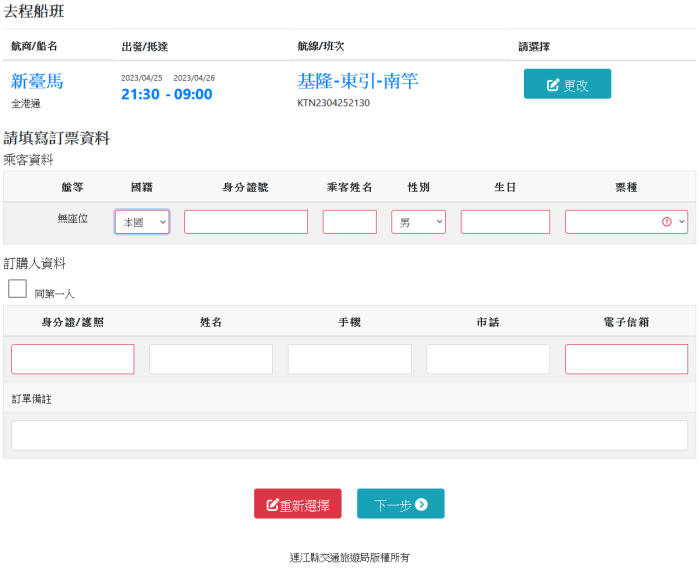Check the 同第一人 checkbox
Image resolution: width=700 pixels, height=571 pixels.
pos(17,288)
